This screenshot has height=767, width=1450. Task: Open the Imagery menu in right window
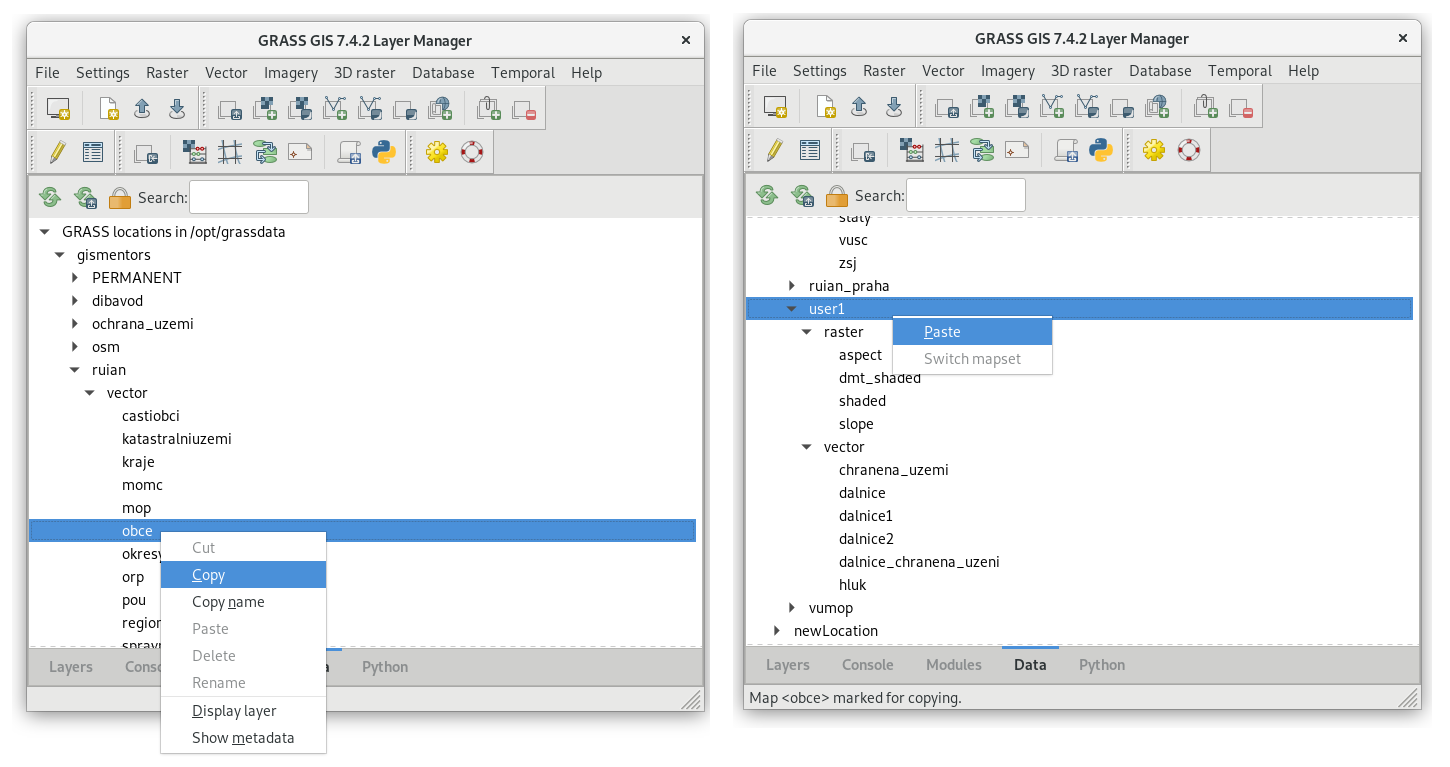point(1008,71)
